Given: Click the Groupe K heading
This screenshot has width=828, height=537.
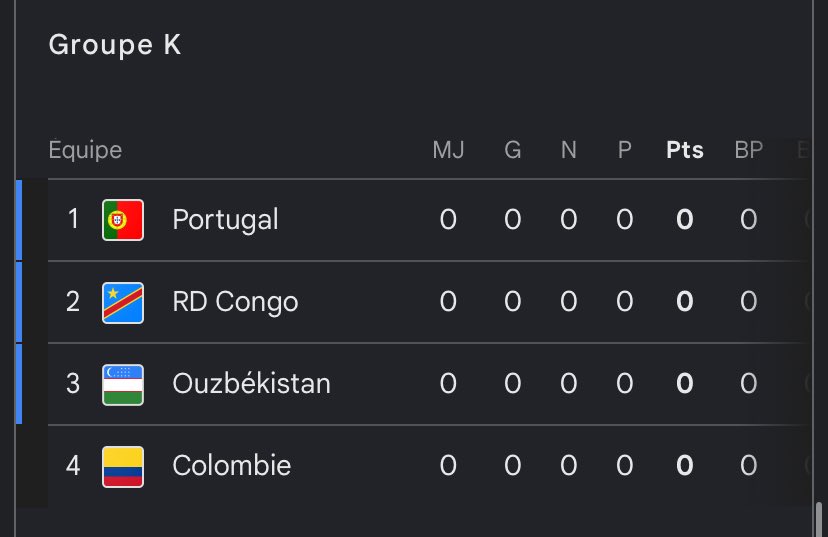Looking at the screenshot, I should tap(115, 45).
